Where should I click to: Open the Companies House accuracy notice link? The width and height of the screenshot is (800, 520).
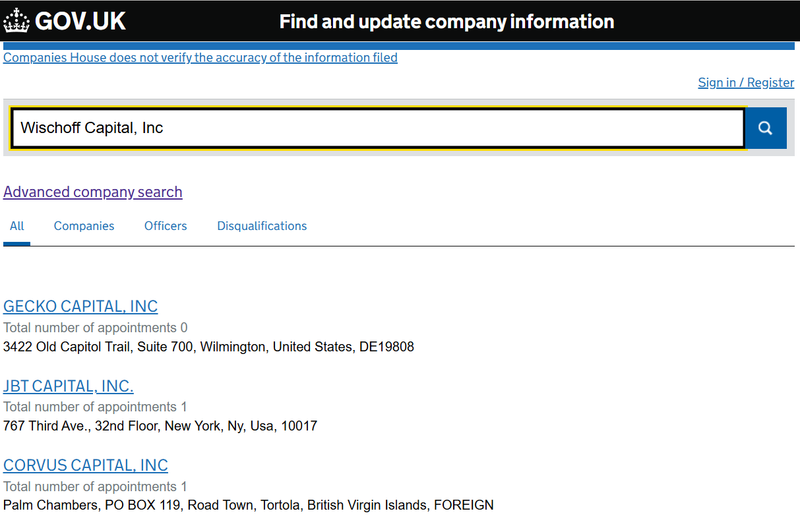(200, 58)
